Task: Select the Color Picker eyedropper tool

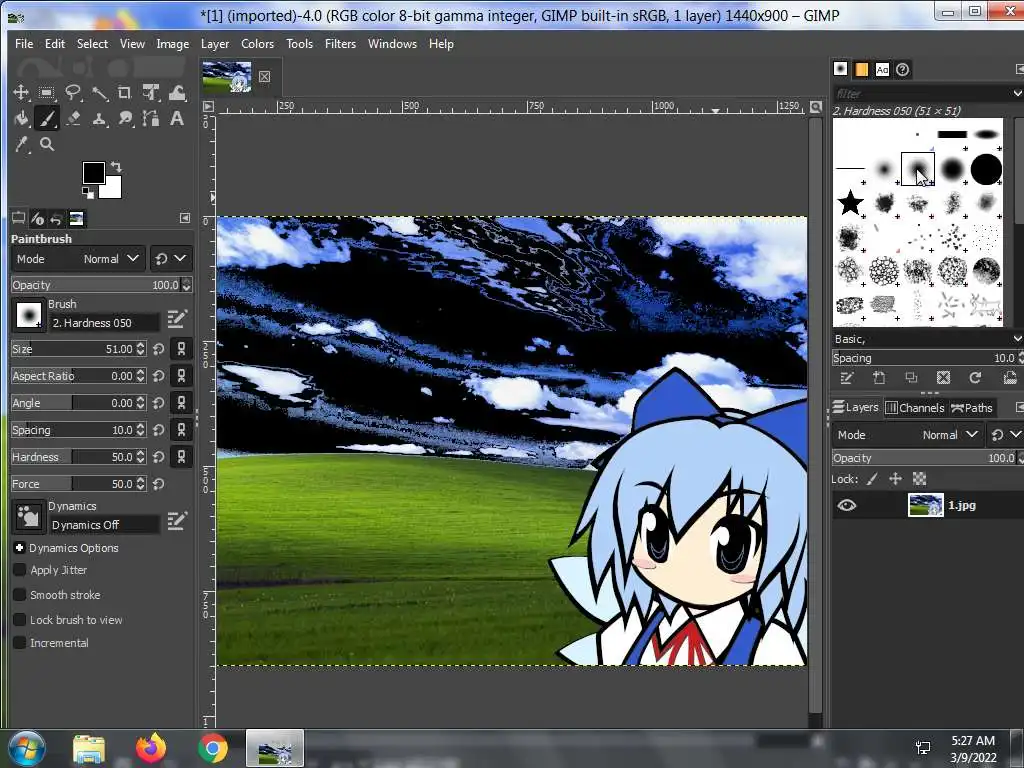Action: (21, 144)
